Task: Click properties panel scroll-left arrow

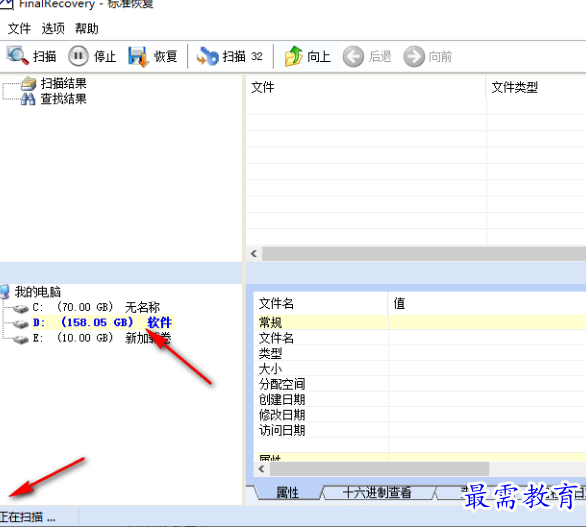Action: [x=262, y=469]
